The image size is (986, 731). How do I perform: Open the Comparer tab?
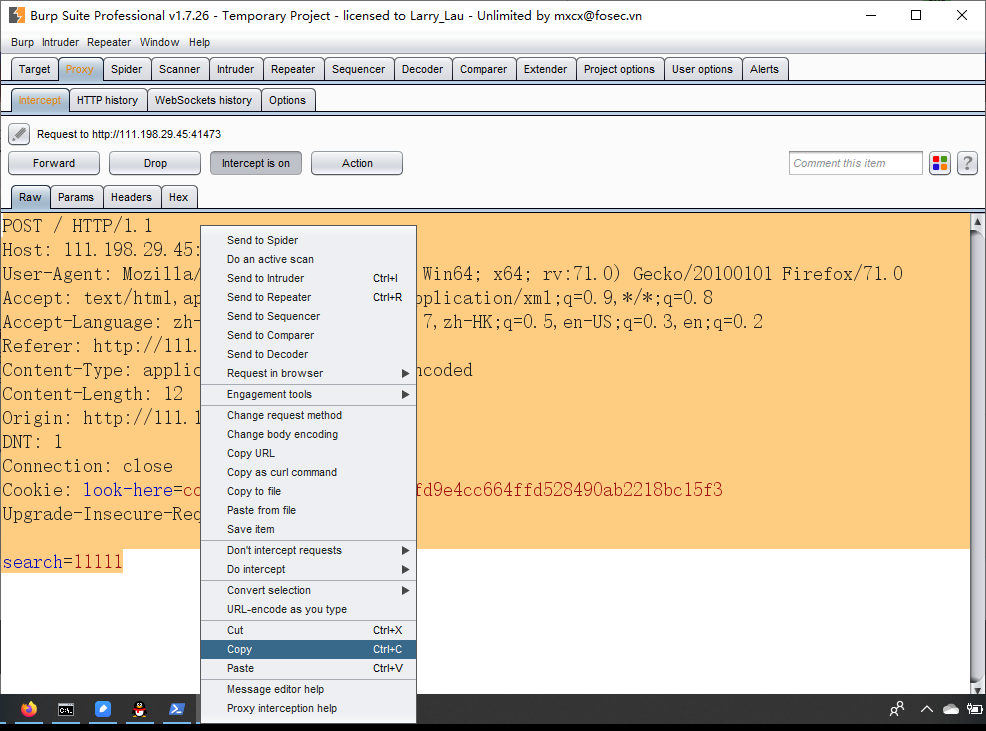pyautogui.click(x=484, y=69)
